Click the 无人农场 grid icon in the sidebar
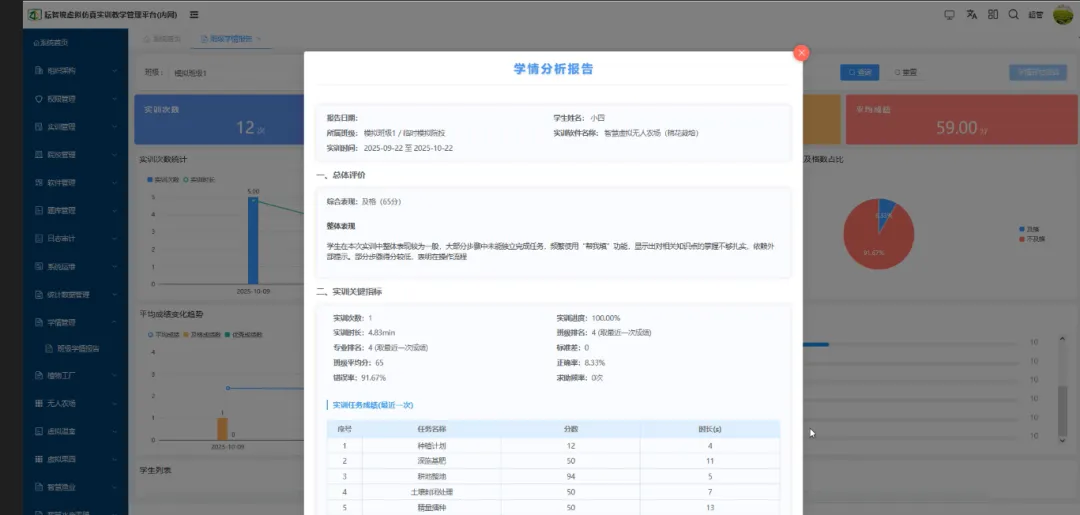The height and width of the screenshot is (515, 1080). coord(39,403)
